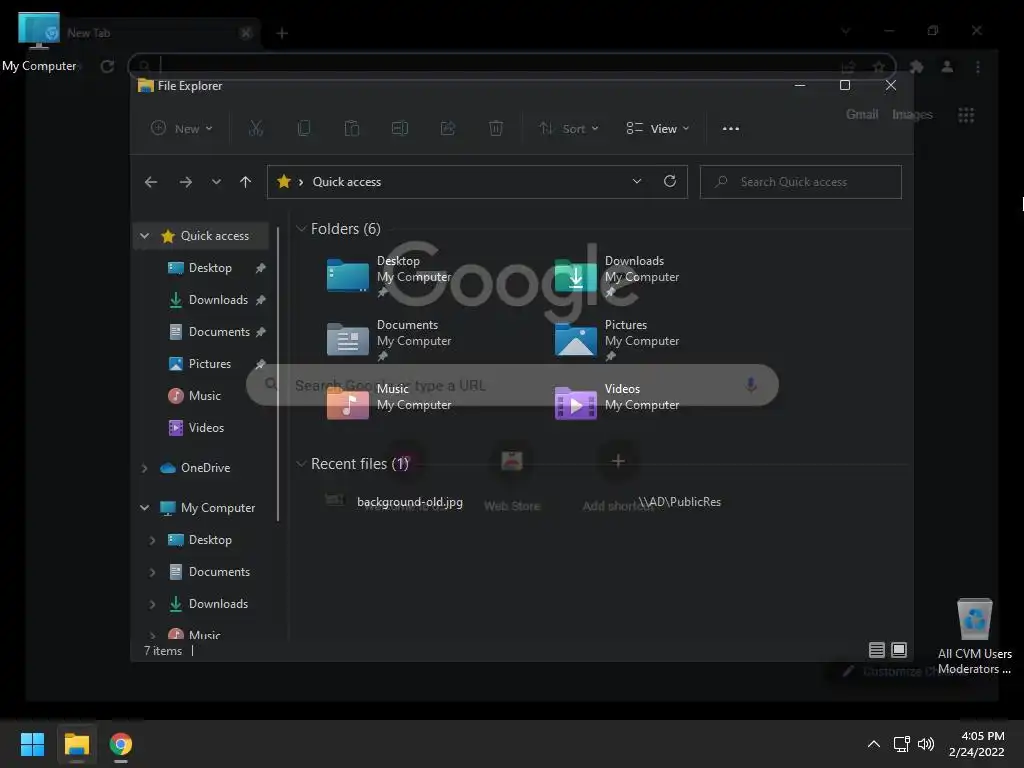This screenshot has height=768, width=1024.
Task: Select Downloads in Quick access sidebar
Action: (x=217, y=300)
